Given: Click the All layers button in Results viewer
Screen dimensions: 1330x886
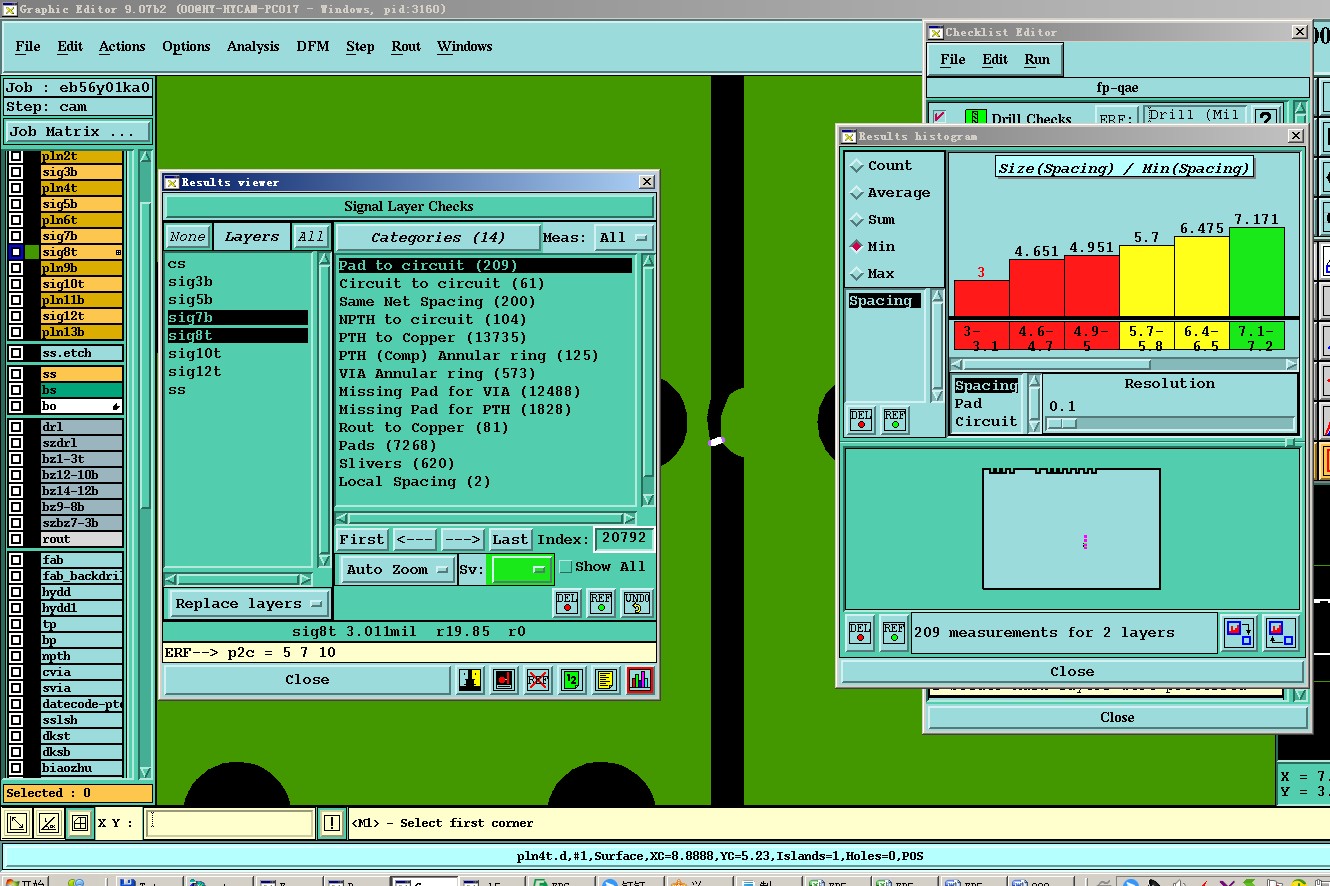Looking at the screenshot, I should [311, 237].
